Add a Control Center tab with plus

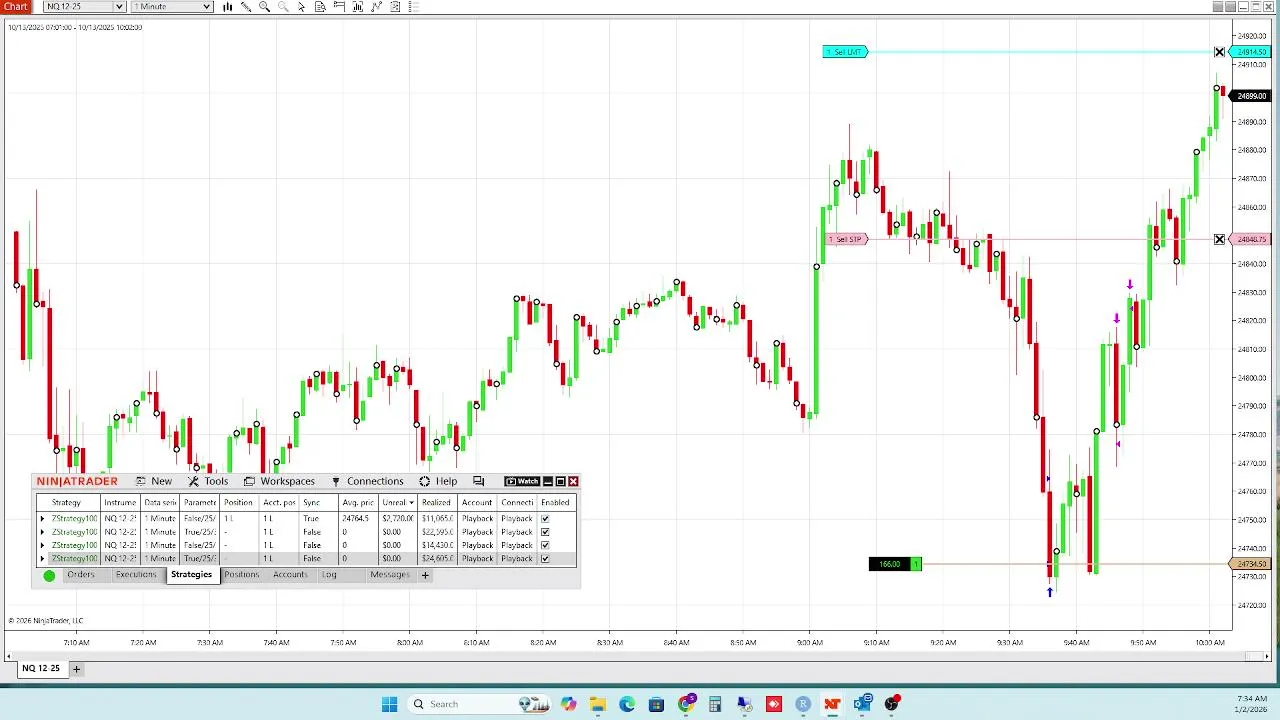(425, 575)
